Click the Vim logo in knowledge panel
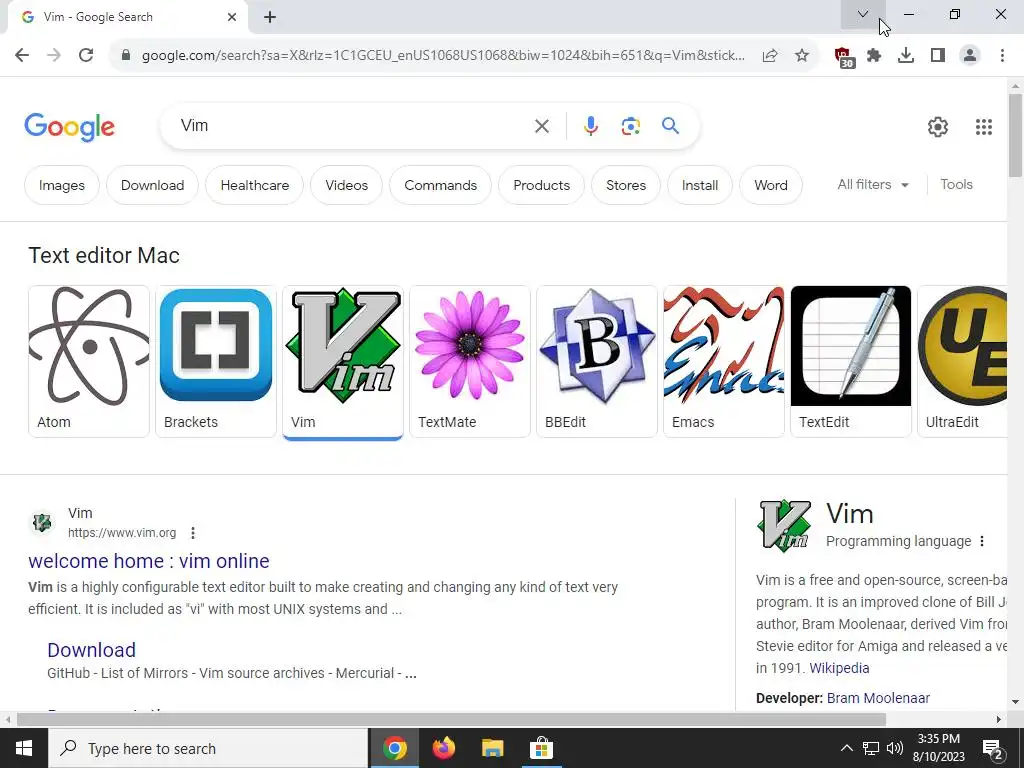Viewport: 1024px width, 768px height. (x=784, y=526)
